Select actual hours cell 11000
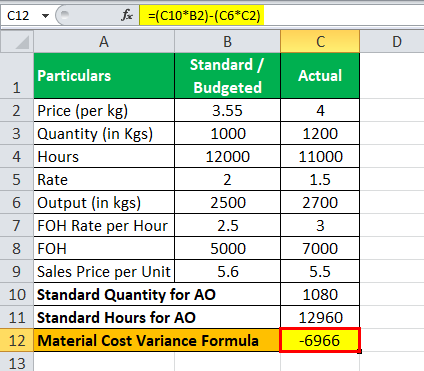 (x=320, y=156)
